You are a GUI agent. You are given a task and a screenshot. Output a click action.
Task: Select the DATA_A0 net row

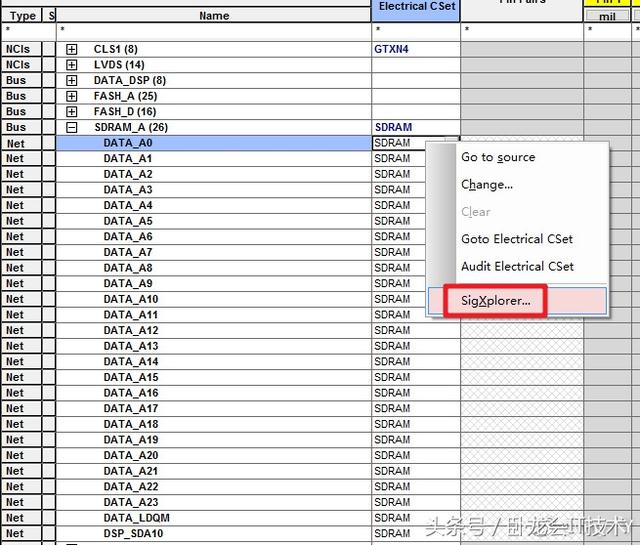(x=128, y=143)
